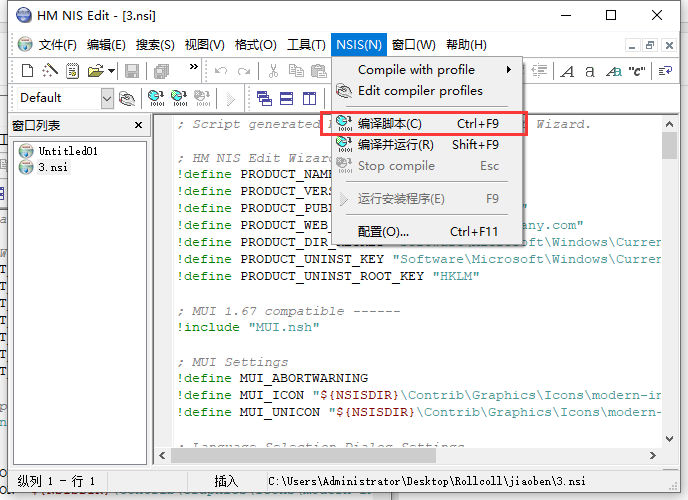
Task: Show more toolbar buttons chevron
Action: tap(194, 67)
